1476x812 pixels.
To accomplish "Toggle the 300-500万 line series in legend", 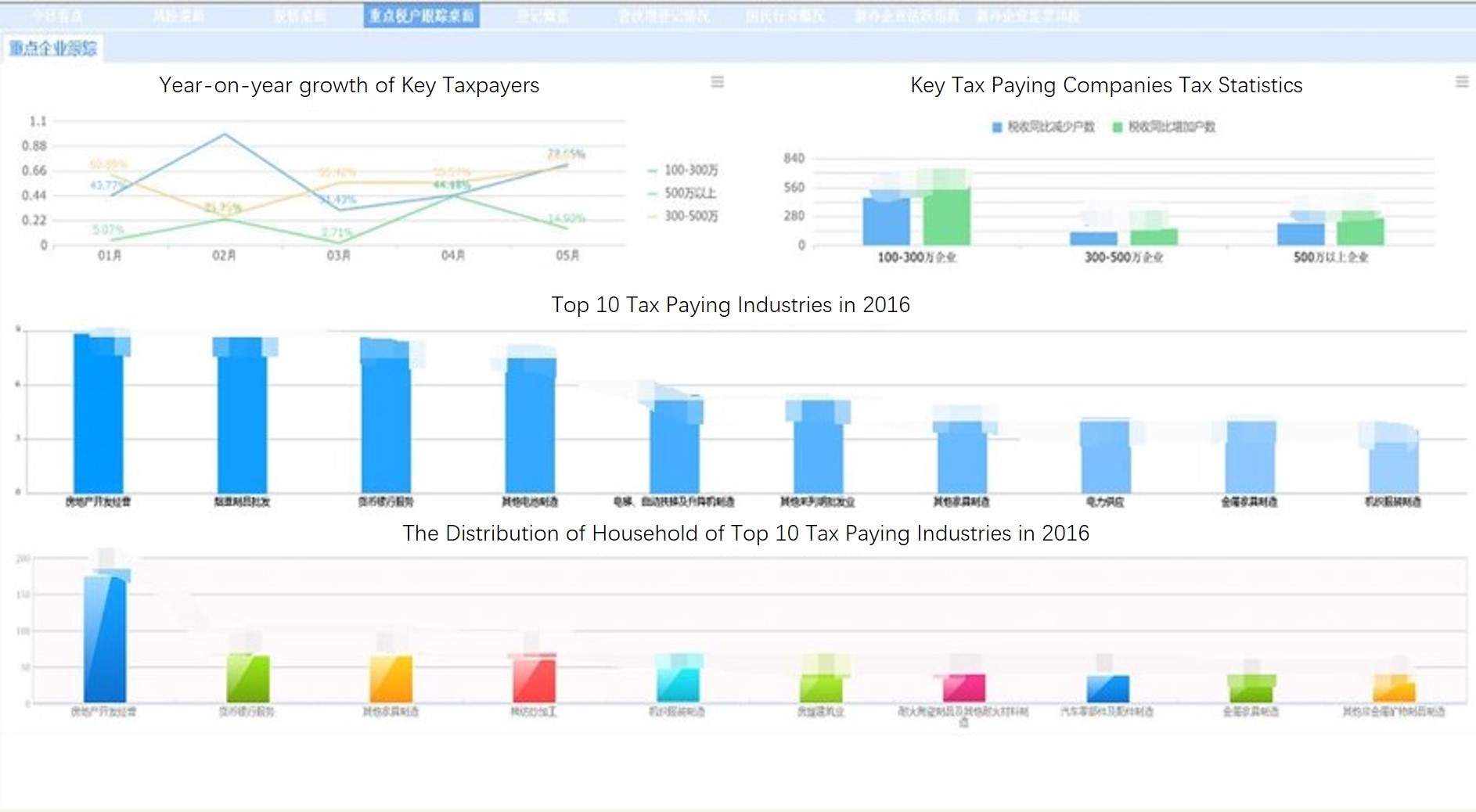I will coord(683,216).
